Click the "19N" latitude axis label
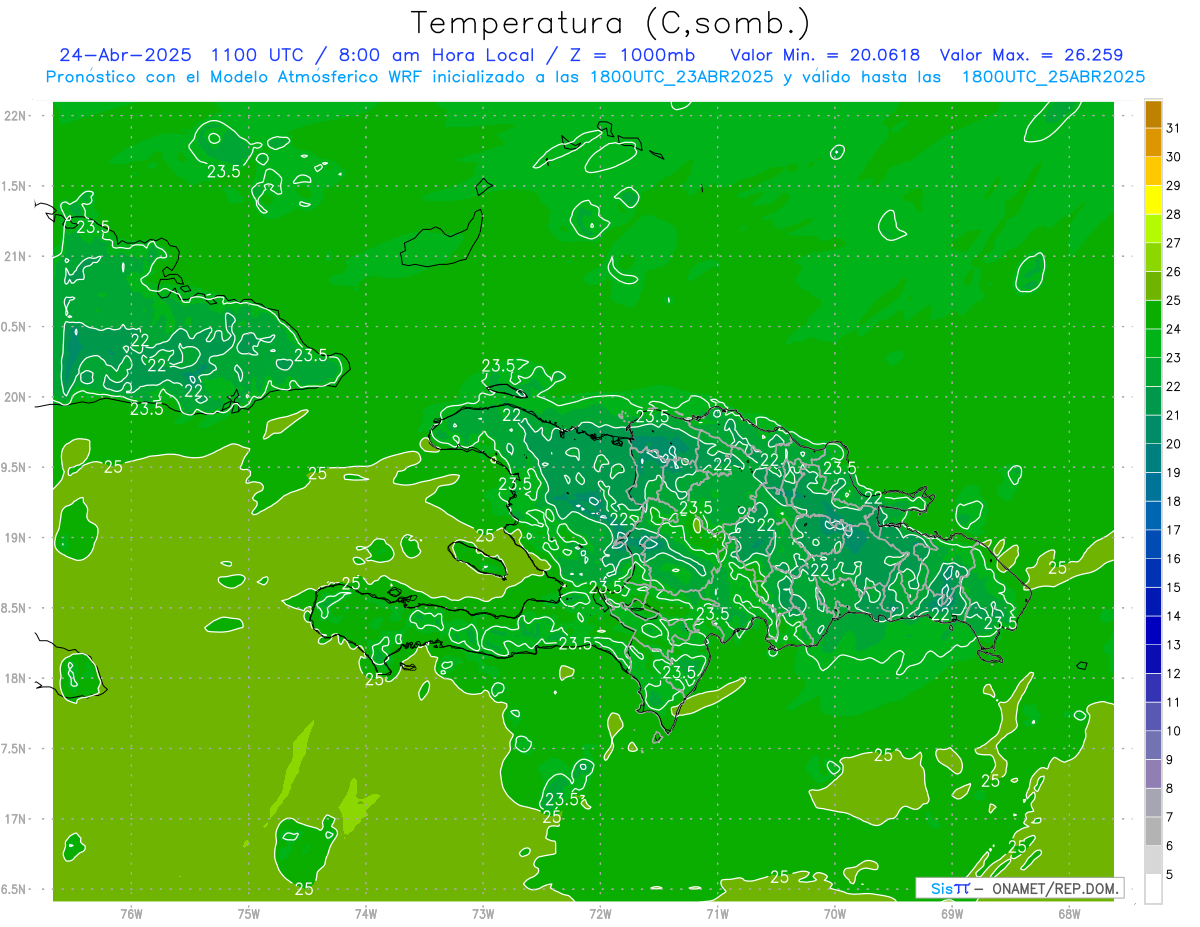The height and width of the screenshot is (927, 1200). 15,538
